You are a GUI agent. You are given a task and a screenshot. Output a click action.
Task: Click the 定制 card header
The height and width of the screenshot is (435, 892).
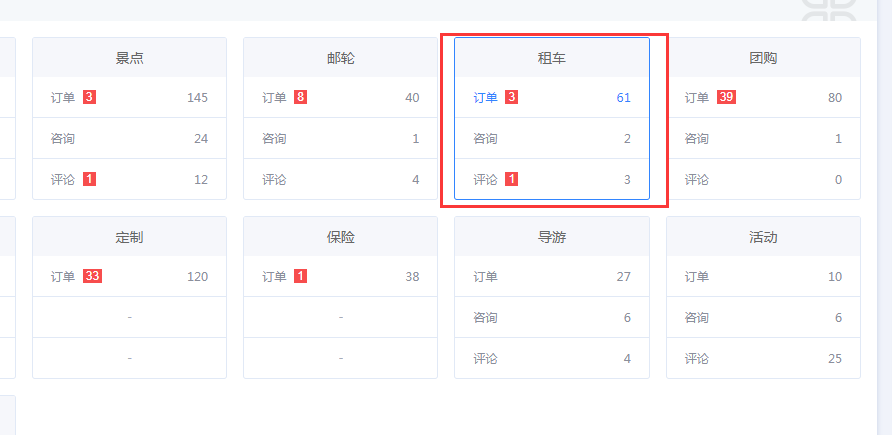[129, 238]
